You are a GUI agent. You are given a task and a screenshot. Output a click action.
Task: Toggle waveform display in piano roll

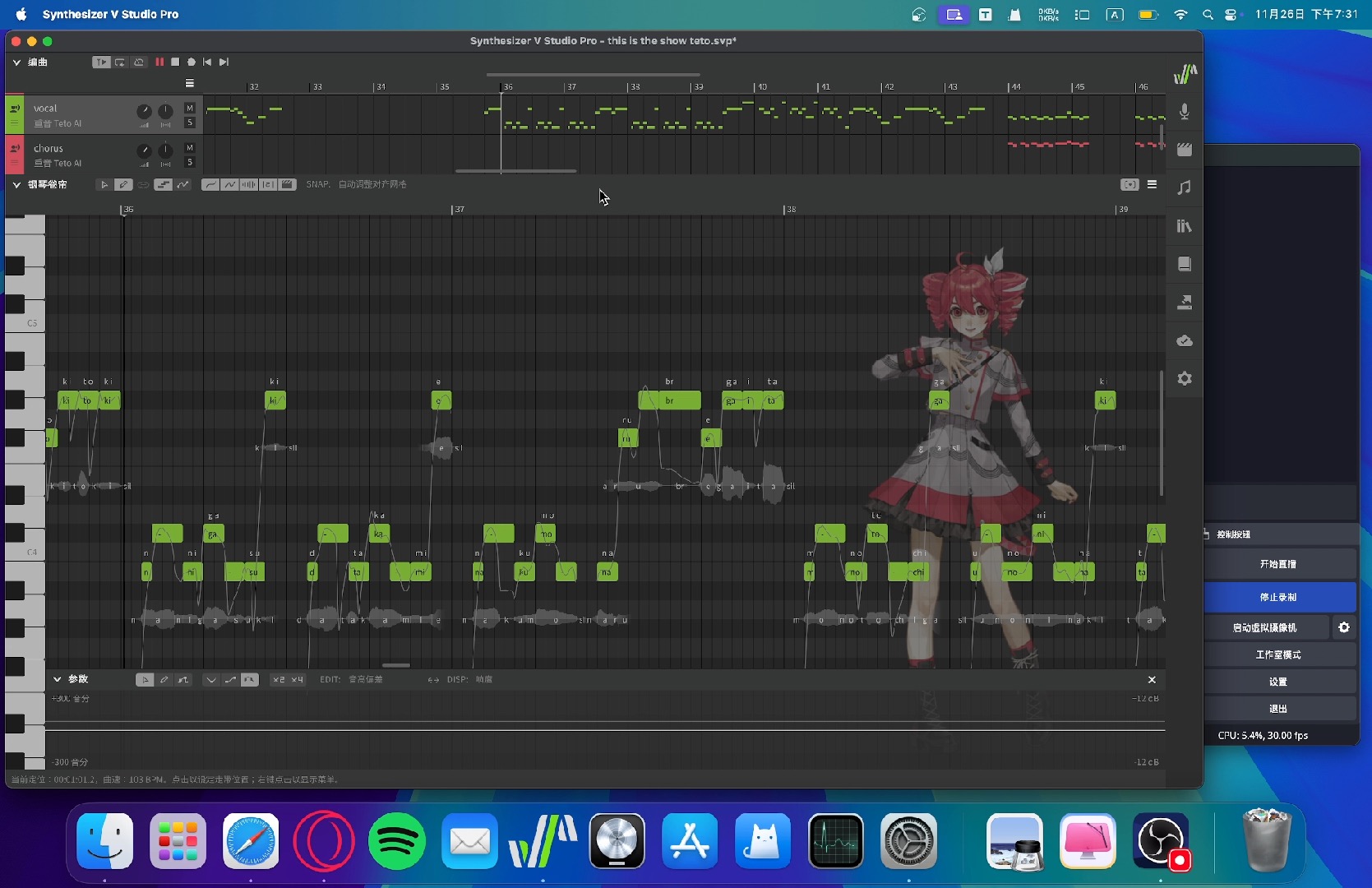click(x=248, y=185)
